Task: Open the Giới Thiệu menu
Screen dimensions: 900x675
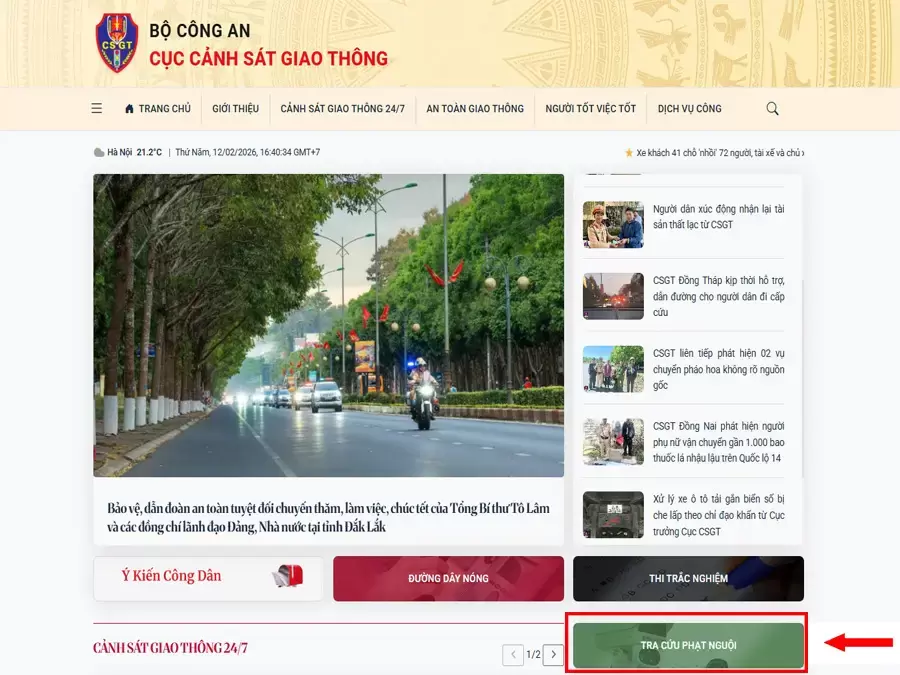Action: (x=234, y=108)
